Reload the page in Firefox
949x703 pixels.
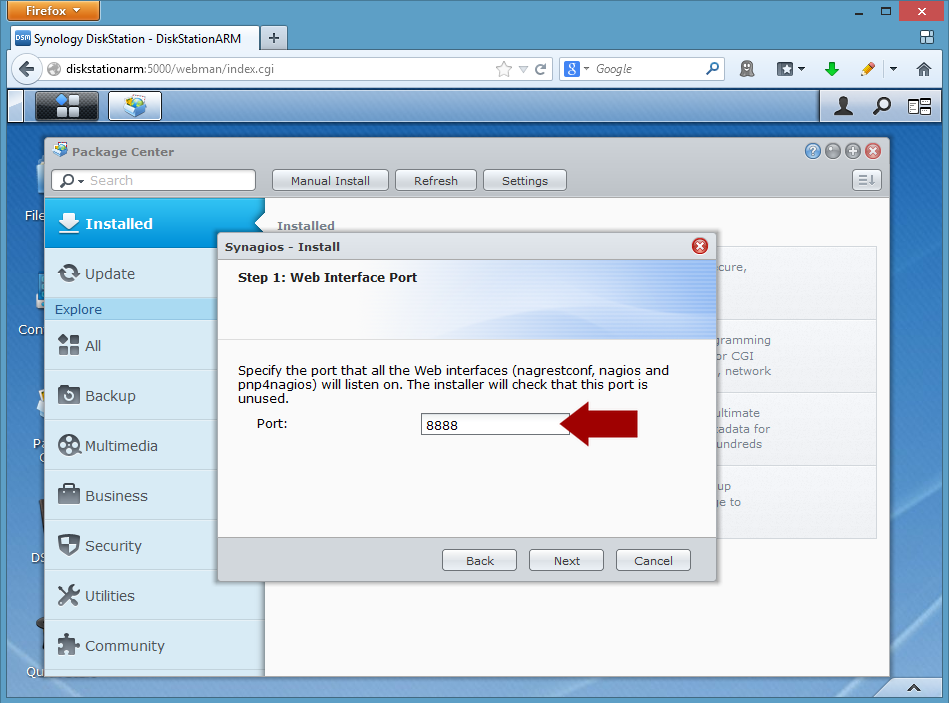click(x=541, y=69)
